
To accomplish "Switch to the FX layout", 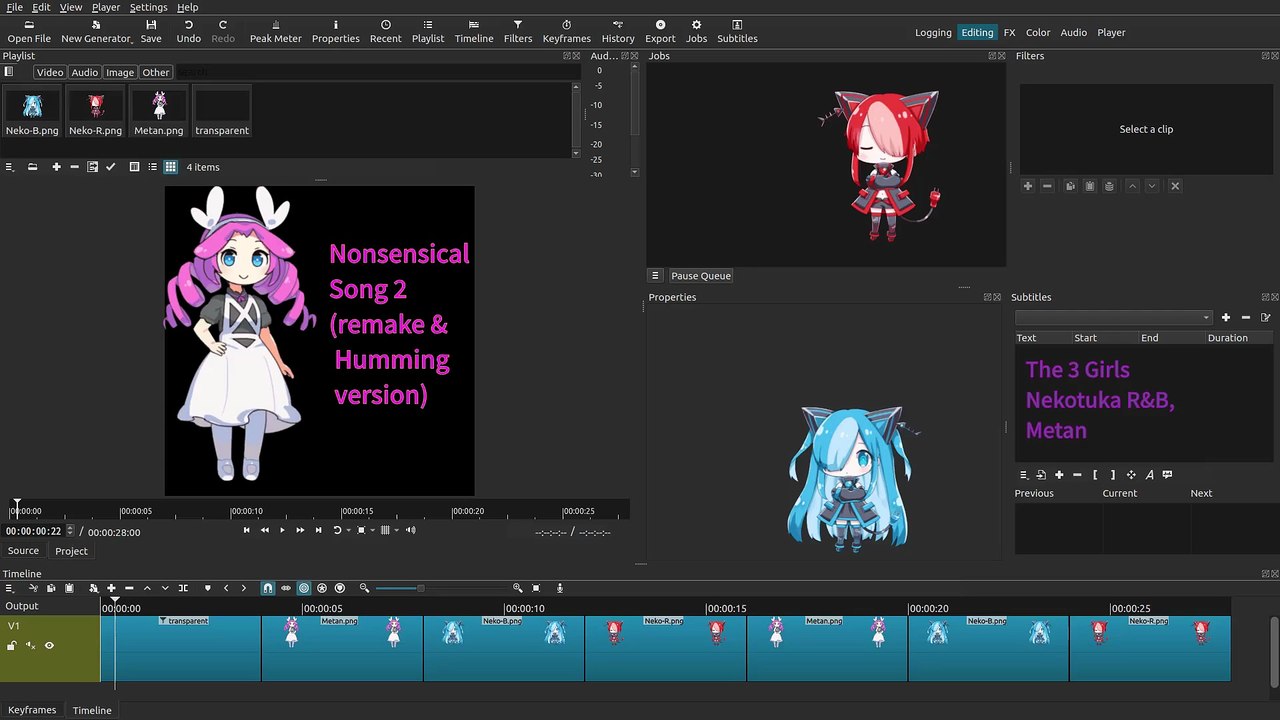I will (x=1010, y=32).
